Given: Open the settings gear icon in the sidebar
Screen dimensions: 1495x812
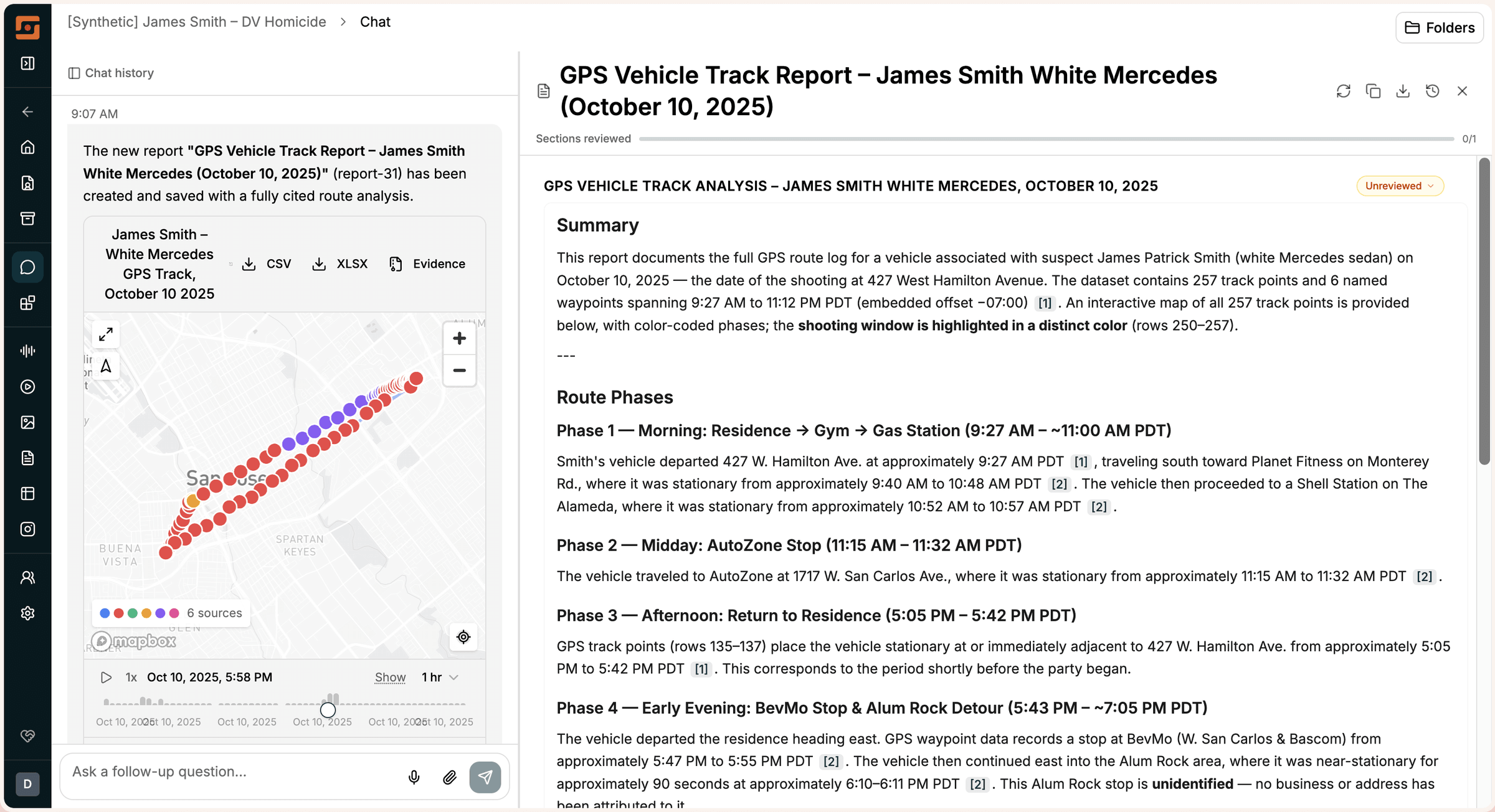Looking at the screenshot, I should tap(27, 613).
